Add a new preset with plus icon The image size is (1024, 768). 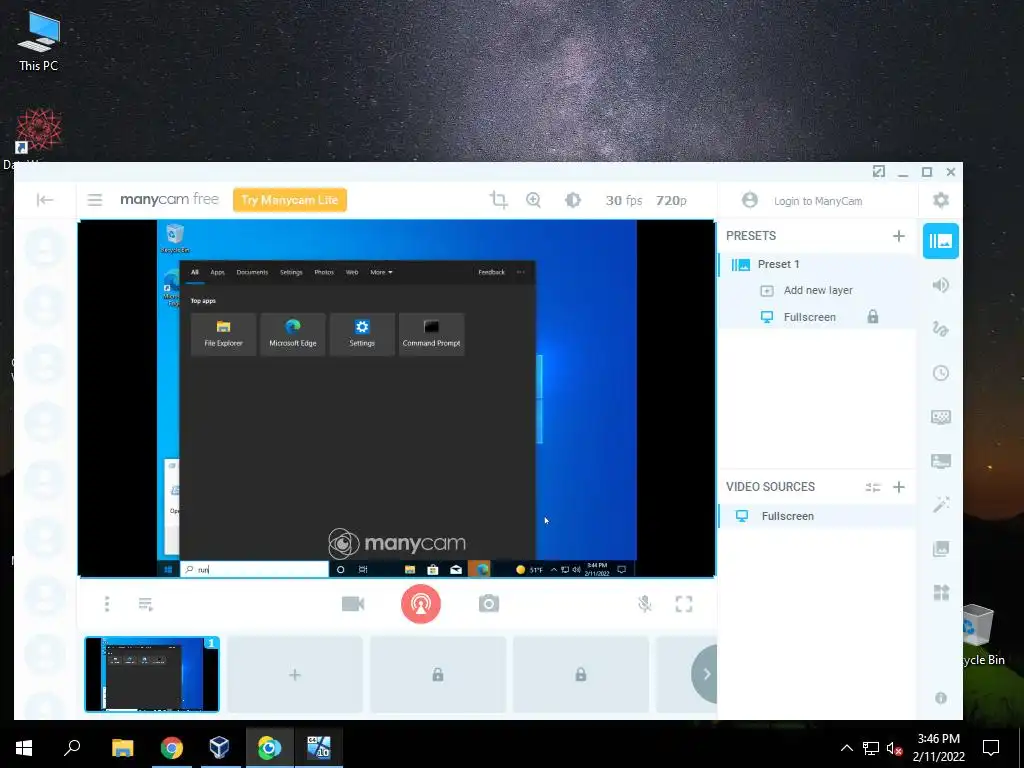[x=899, y=236]
